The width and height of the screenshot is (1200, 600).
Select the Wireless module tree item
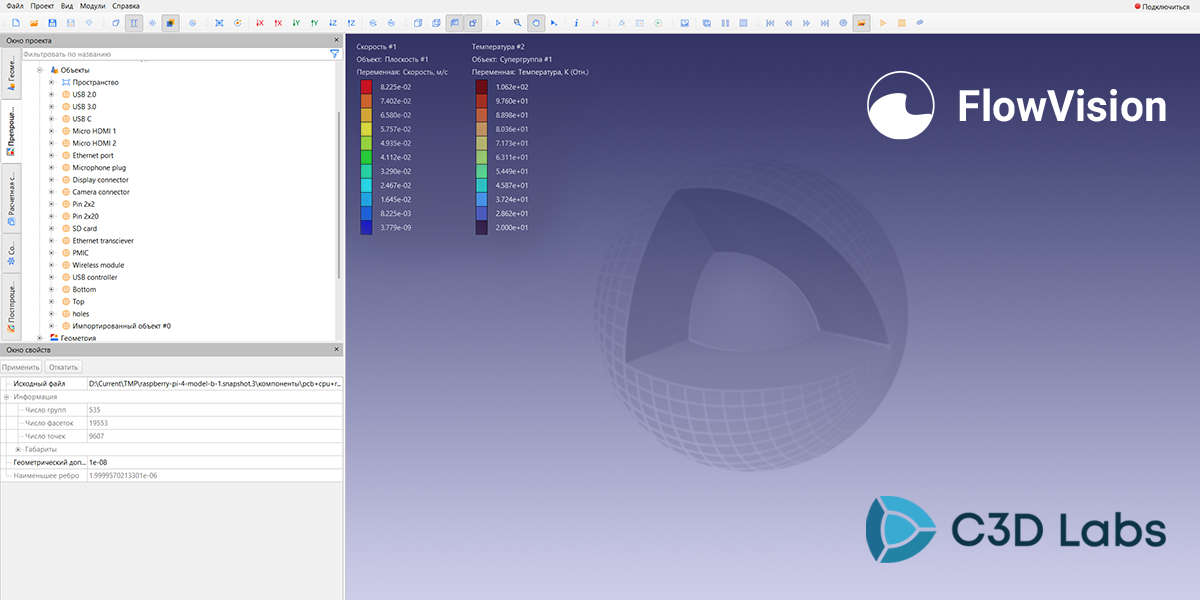click(98, 265)
